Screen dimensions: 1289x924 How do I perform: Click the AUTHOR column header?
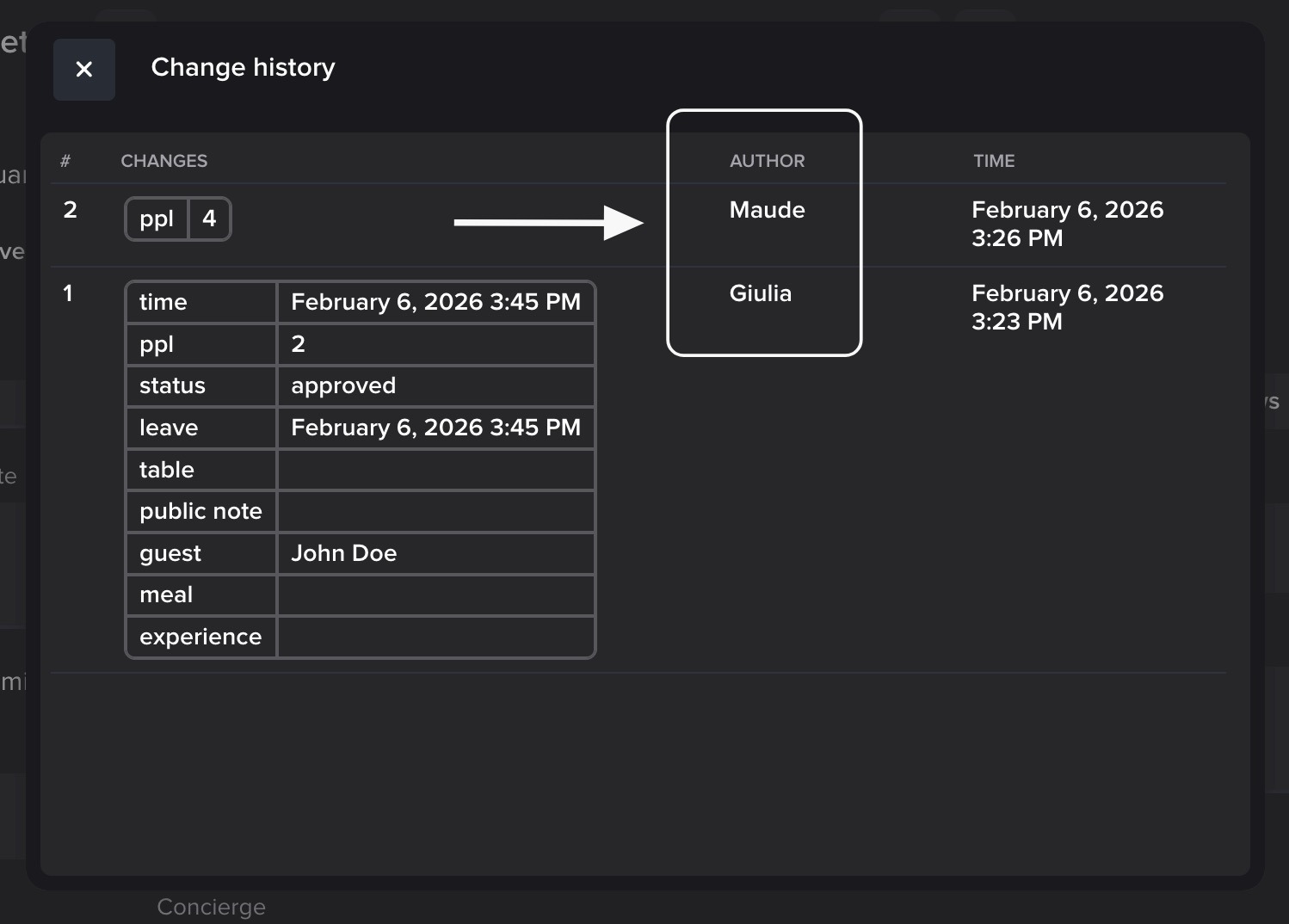pyautogui.click(x=767, y=161)
